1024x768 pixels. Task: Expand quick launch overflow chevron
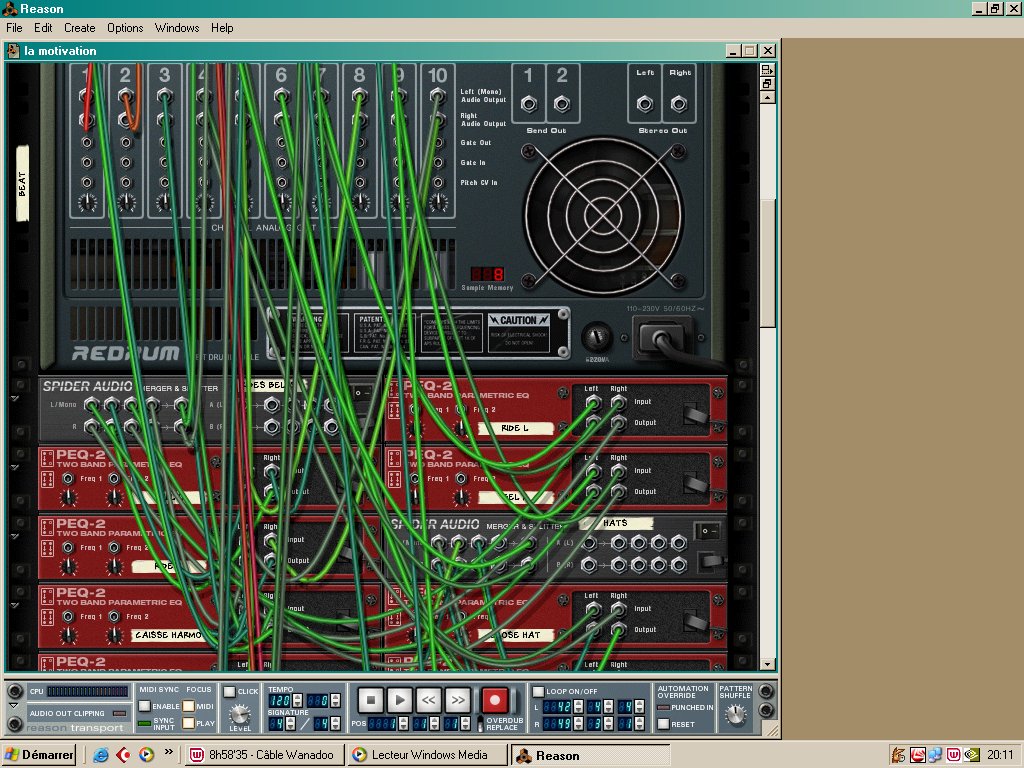pos(168,752)
